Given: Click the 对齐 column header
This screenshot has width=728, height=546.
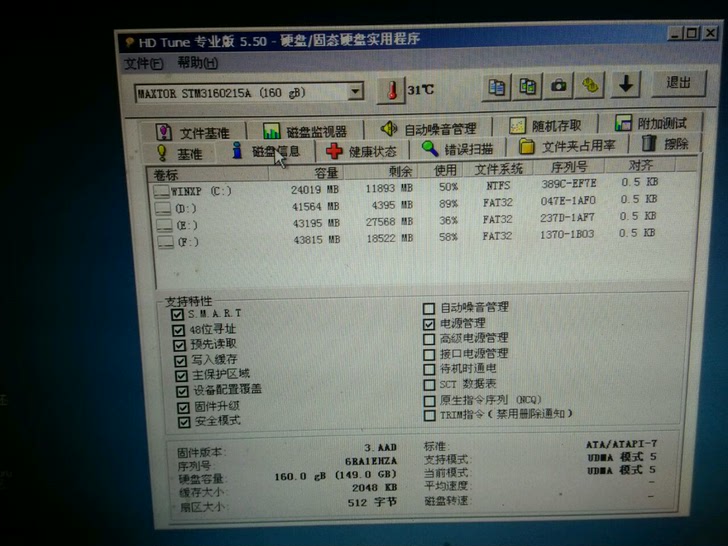Looking at the screenshot, I should 640,165.
